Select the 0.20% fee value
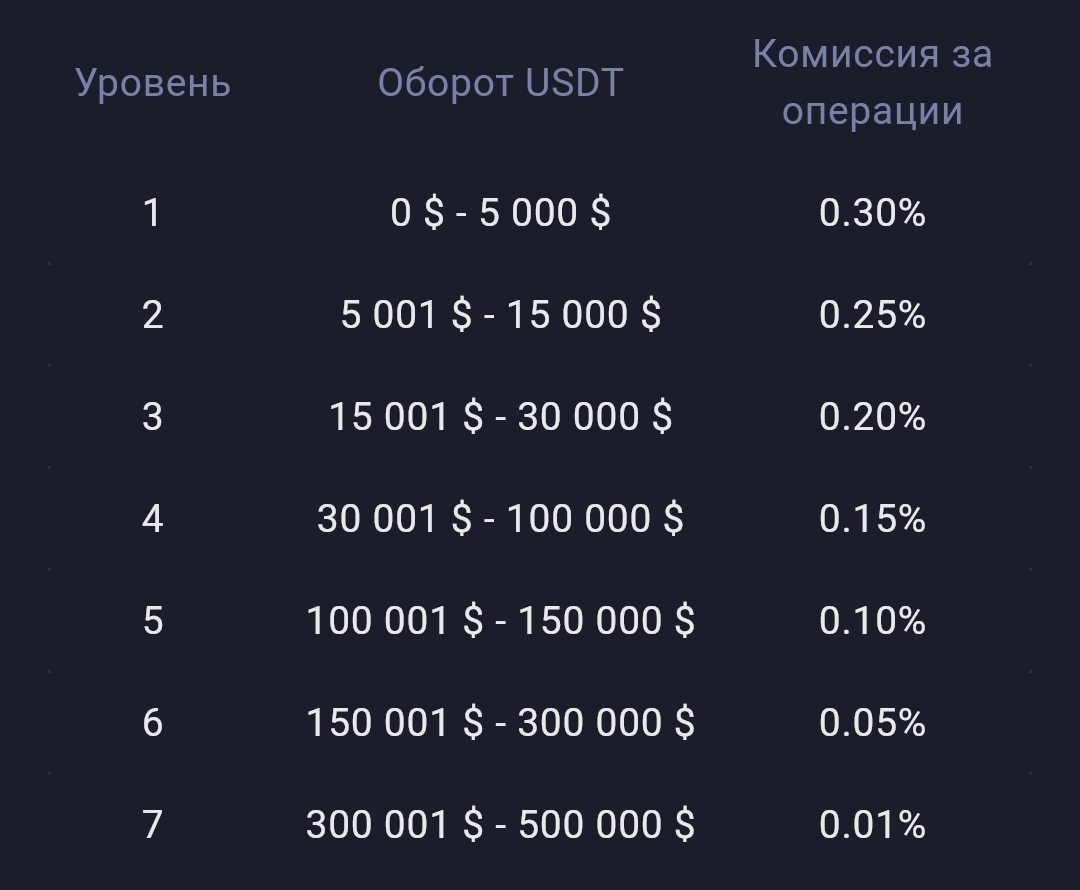The image size is (1080, 890). pos(872,417)
